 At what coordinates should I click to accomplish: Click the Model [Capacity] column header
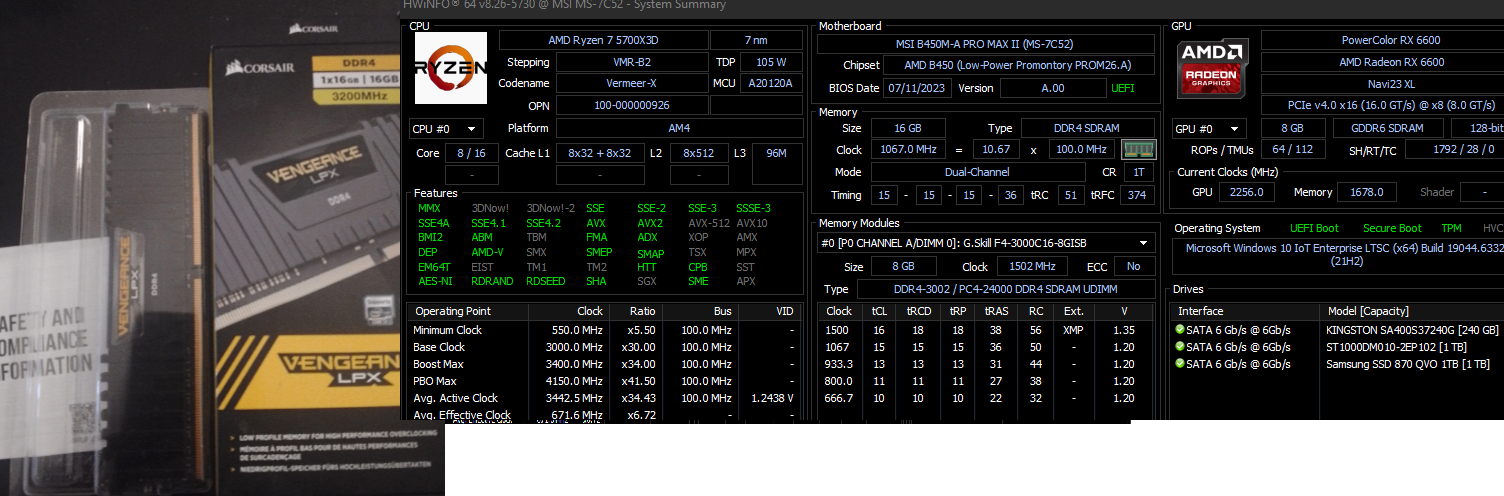coord(1369,311)
